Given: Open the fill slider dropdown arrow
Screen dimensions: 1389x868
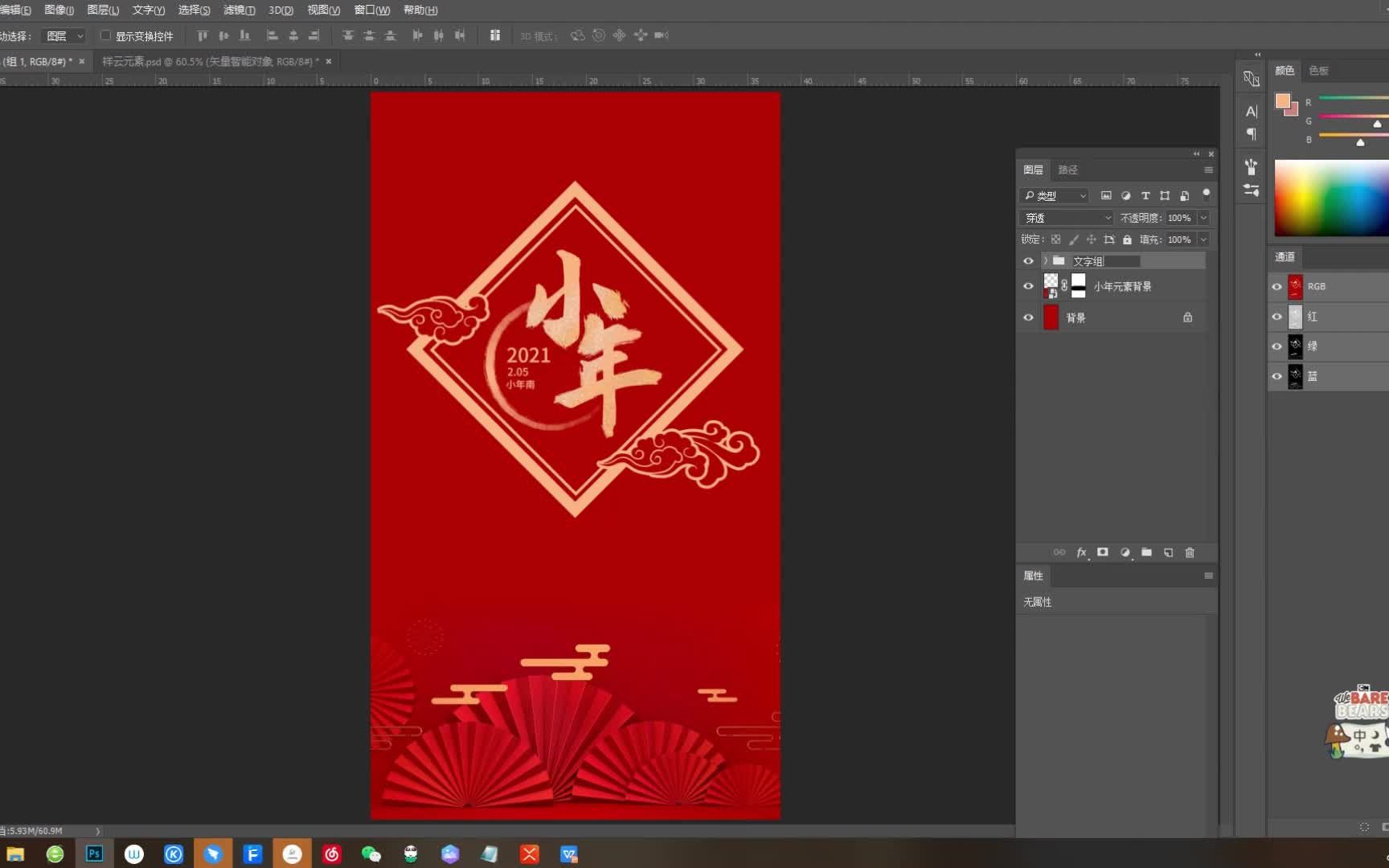Looking at the screenshot, I should [x=1203, y=240].
